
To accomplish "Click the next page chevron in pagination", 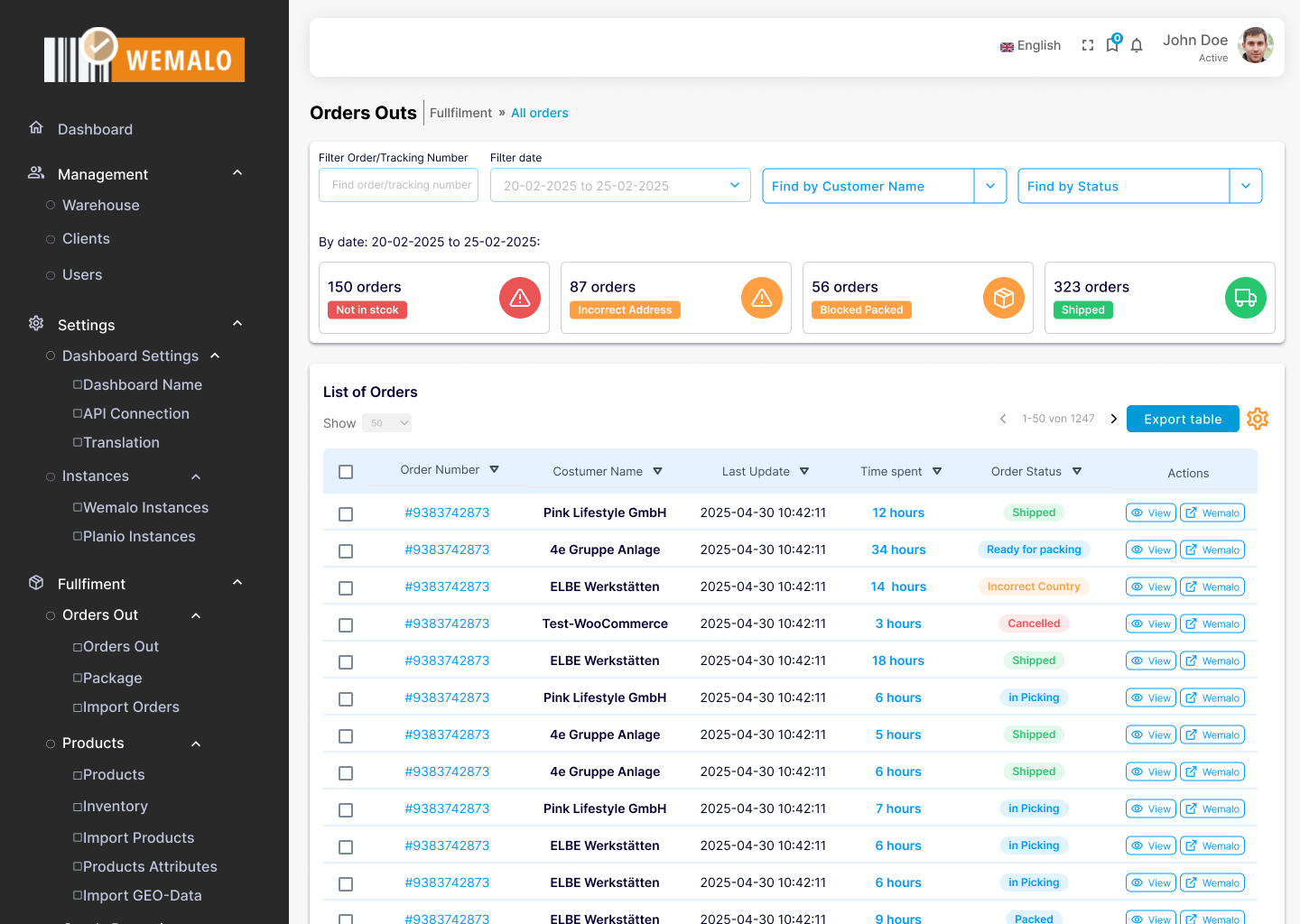I will [1114, 419].
